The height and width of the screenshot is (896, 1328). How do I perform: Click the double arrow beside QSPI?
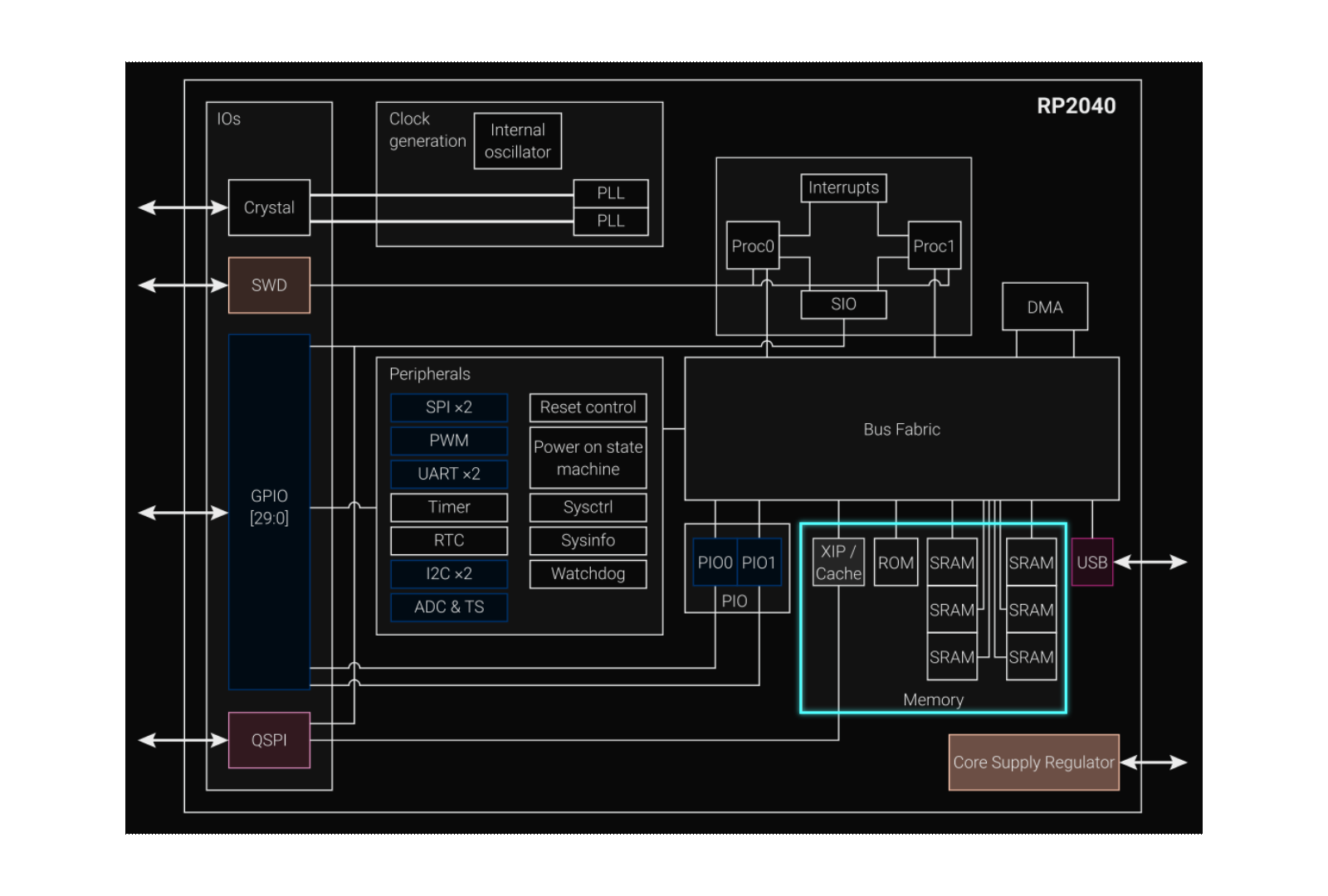tap(183, 740)
